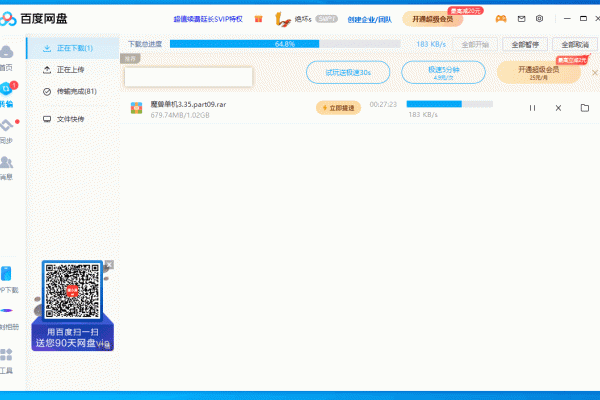
Task: Open the 消息 messages sidebar icon
Action: click(x=7, y=162)
